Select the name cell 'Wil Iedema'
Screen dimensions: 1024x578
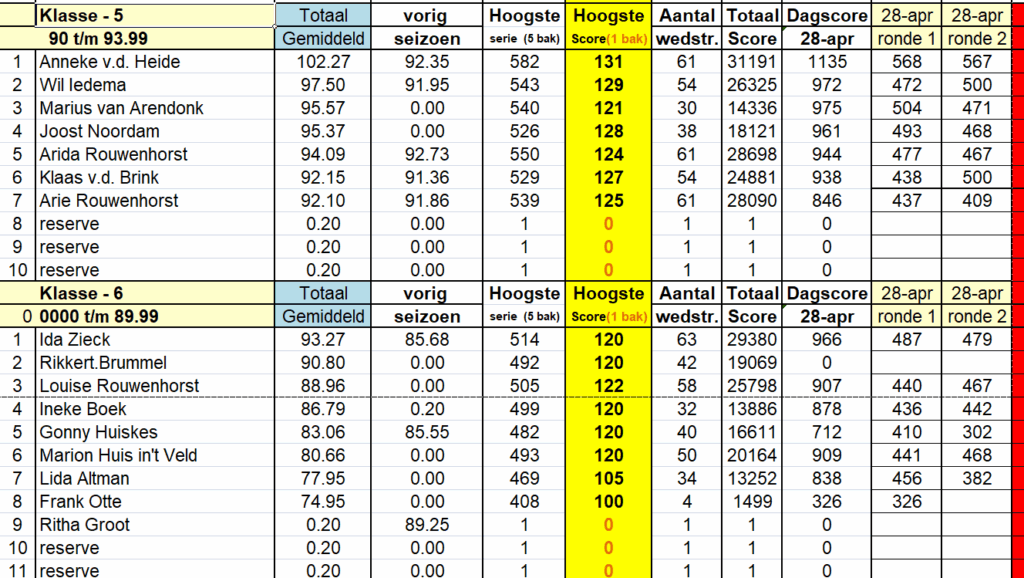(x=155, y=85)
